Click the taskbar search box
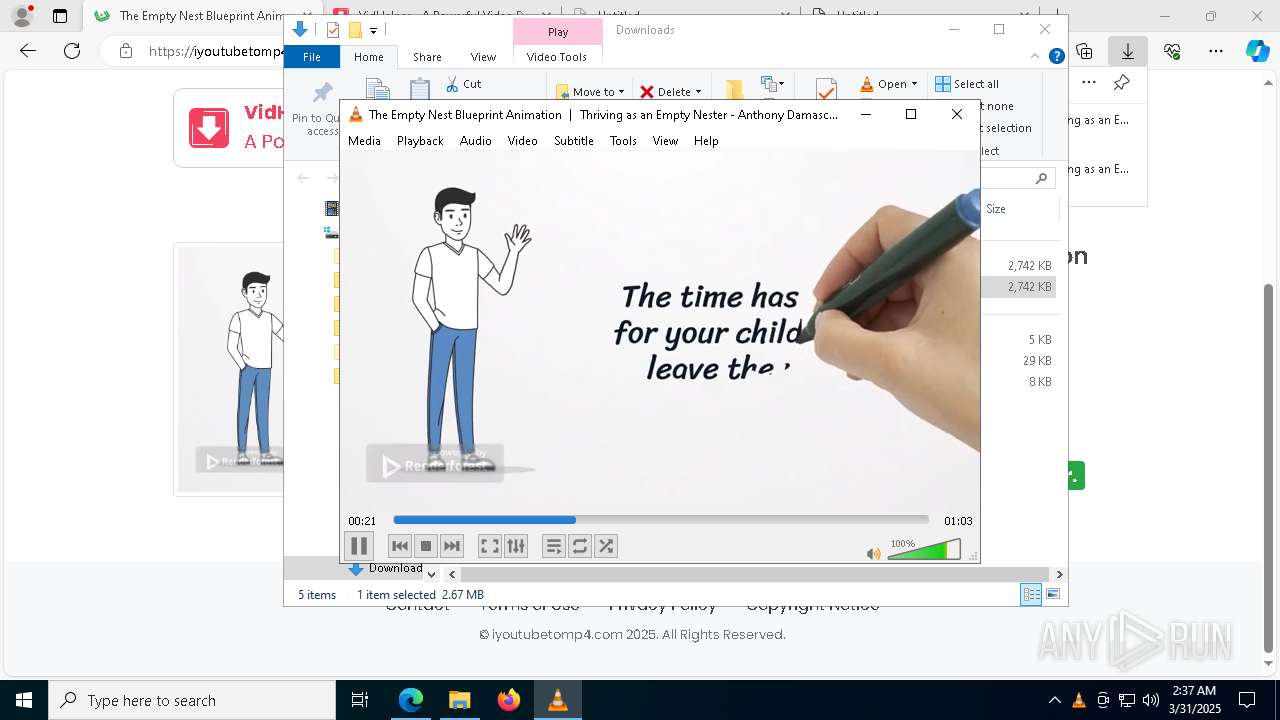This screenshot has height=720, width=1280. (x=192, y=700)
